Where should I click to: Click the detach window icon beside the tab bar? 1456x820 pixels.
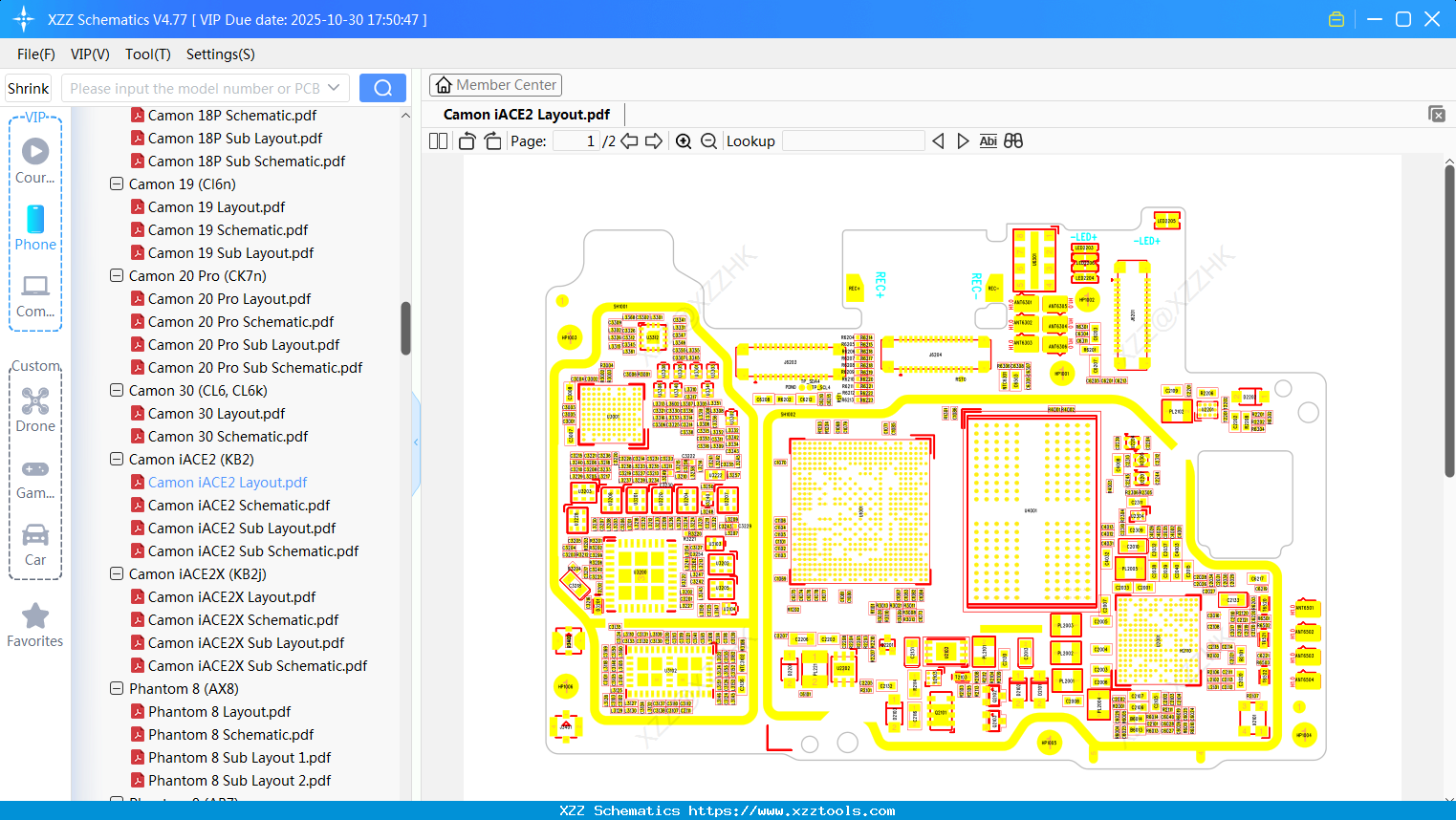tap(1436, 114)
